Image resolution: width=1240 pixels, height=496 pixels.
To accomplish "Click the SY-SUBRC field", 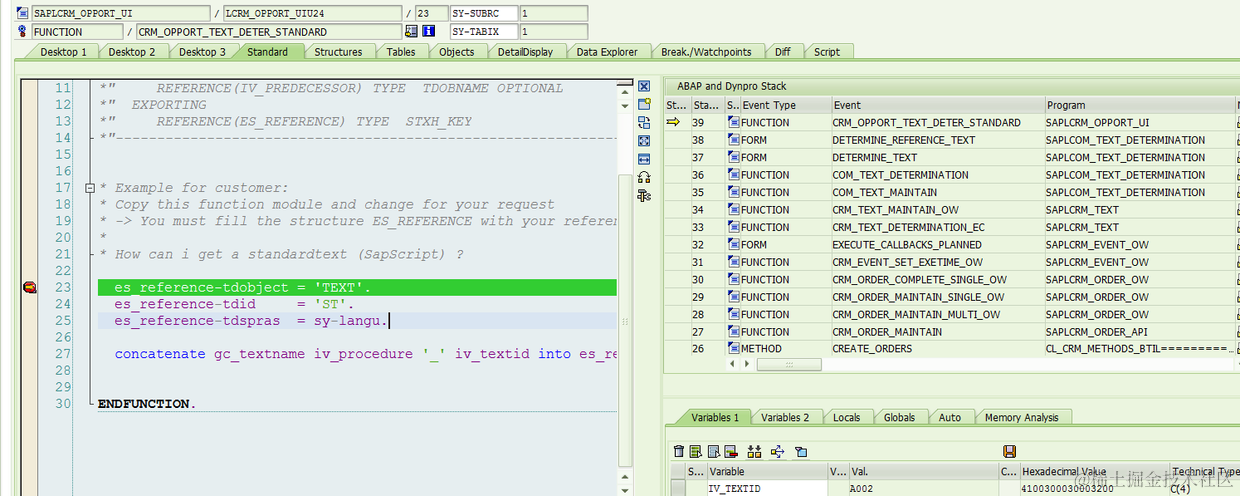I will [x=482, y=14].
